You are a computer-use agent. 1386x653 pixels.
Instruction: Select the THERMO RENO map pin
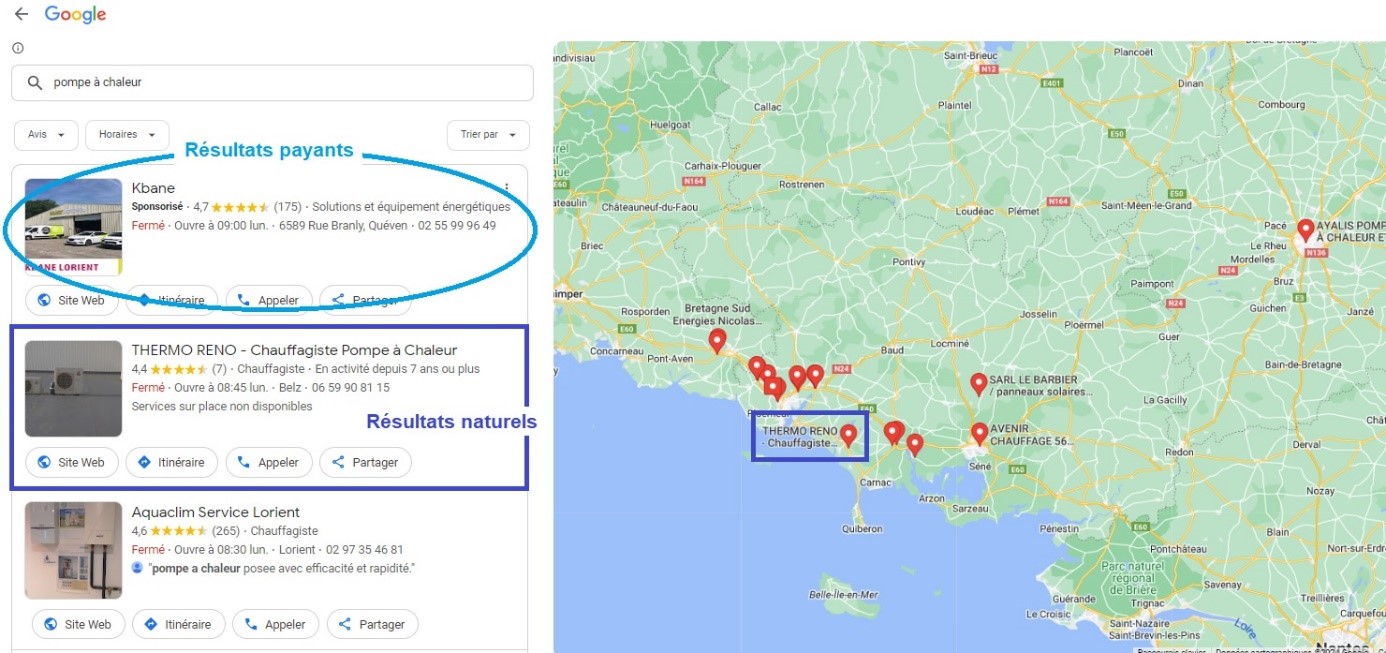(848, 435)
